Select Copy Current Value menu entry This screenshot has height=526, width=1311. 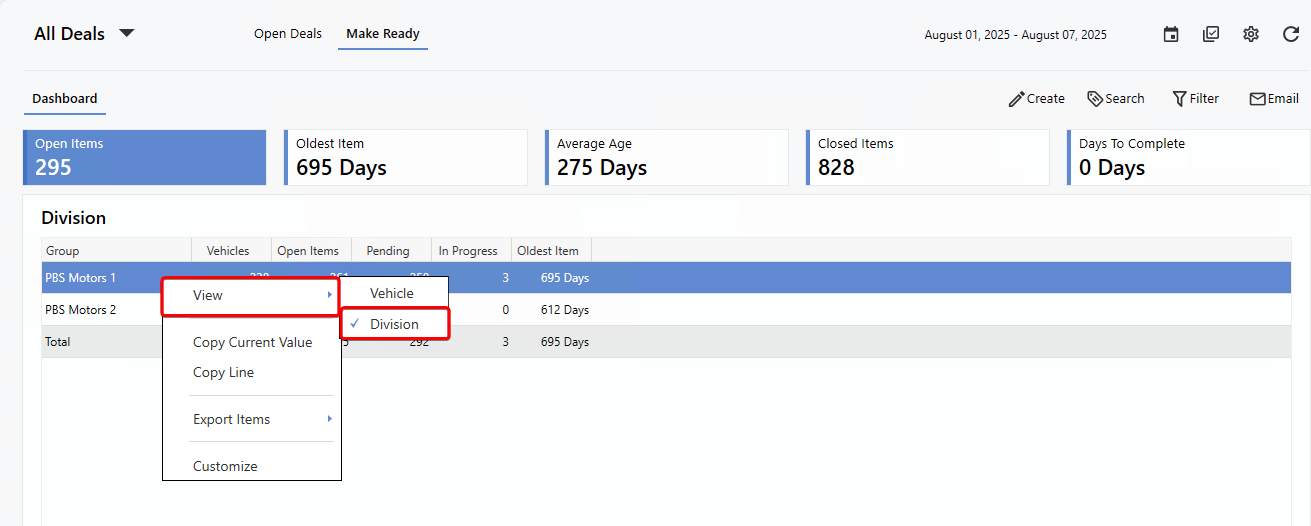pos(252,342)
